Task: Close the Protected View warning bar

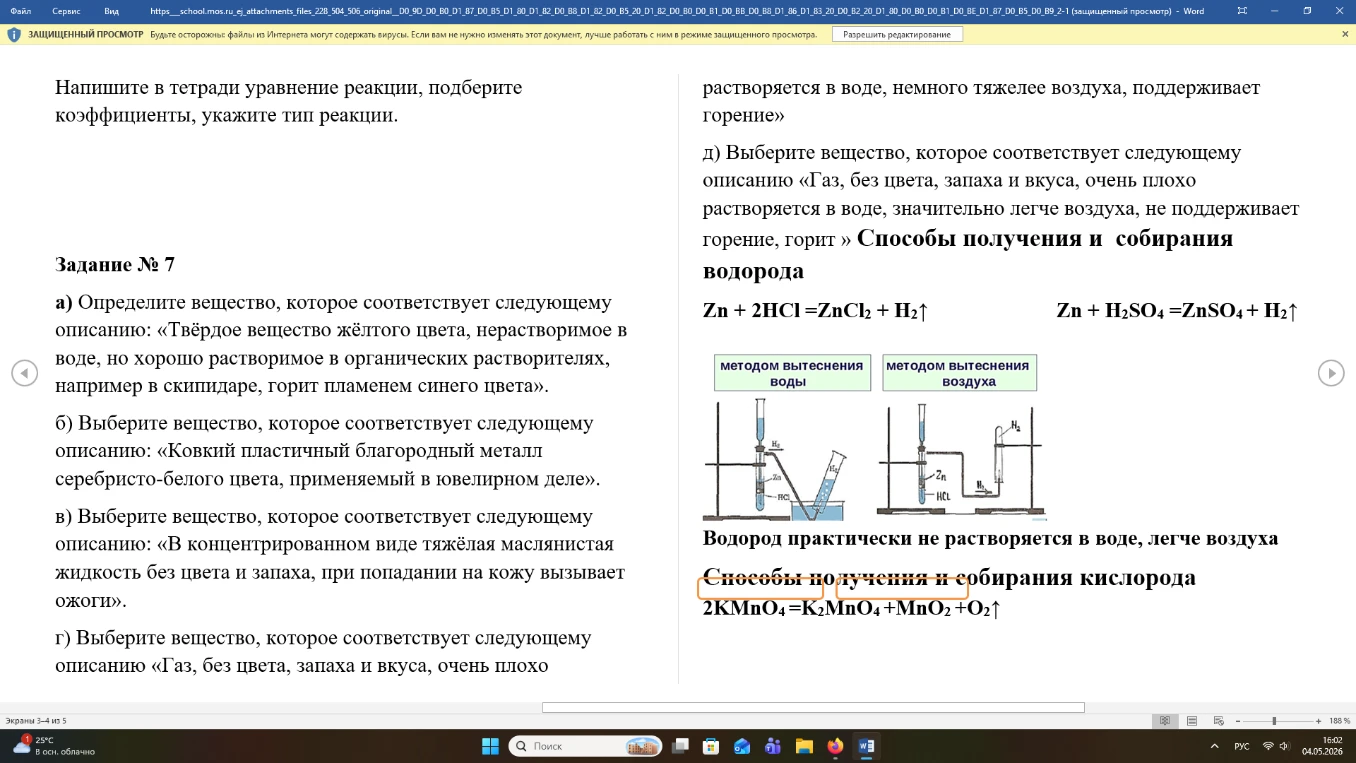Action: point(1345,34)
